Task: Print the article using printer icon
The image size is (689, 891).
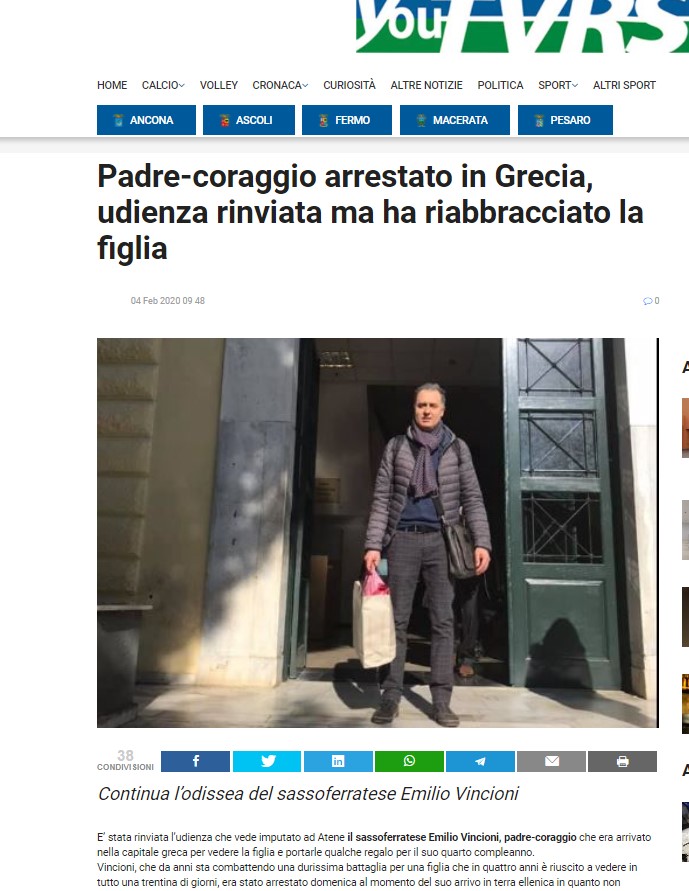Action: pyautogui.click(x=623, y=761)
